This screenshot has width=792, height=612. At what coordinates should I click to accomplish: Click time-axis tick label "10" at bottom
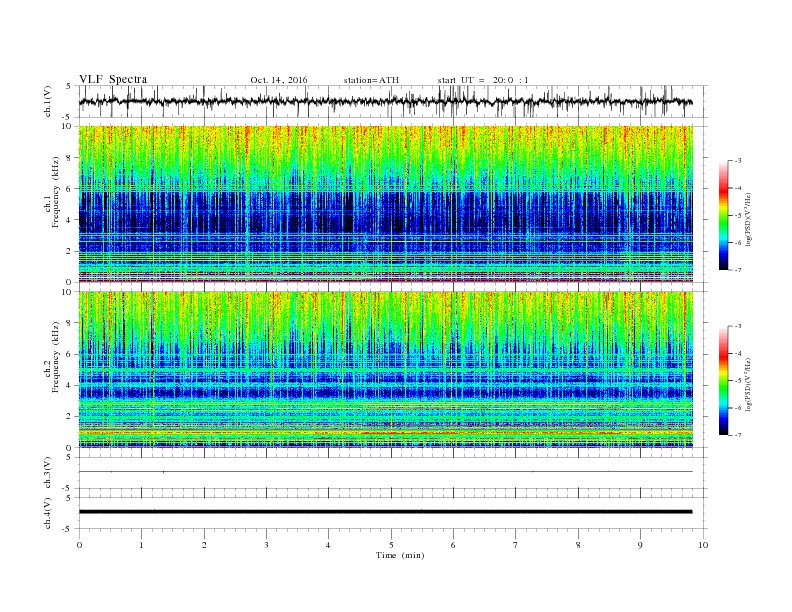[703, 545]
